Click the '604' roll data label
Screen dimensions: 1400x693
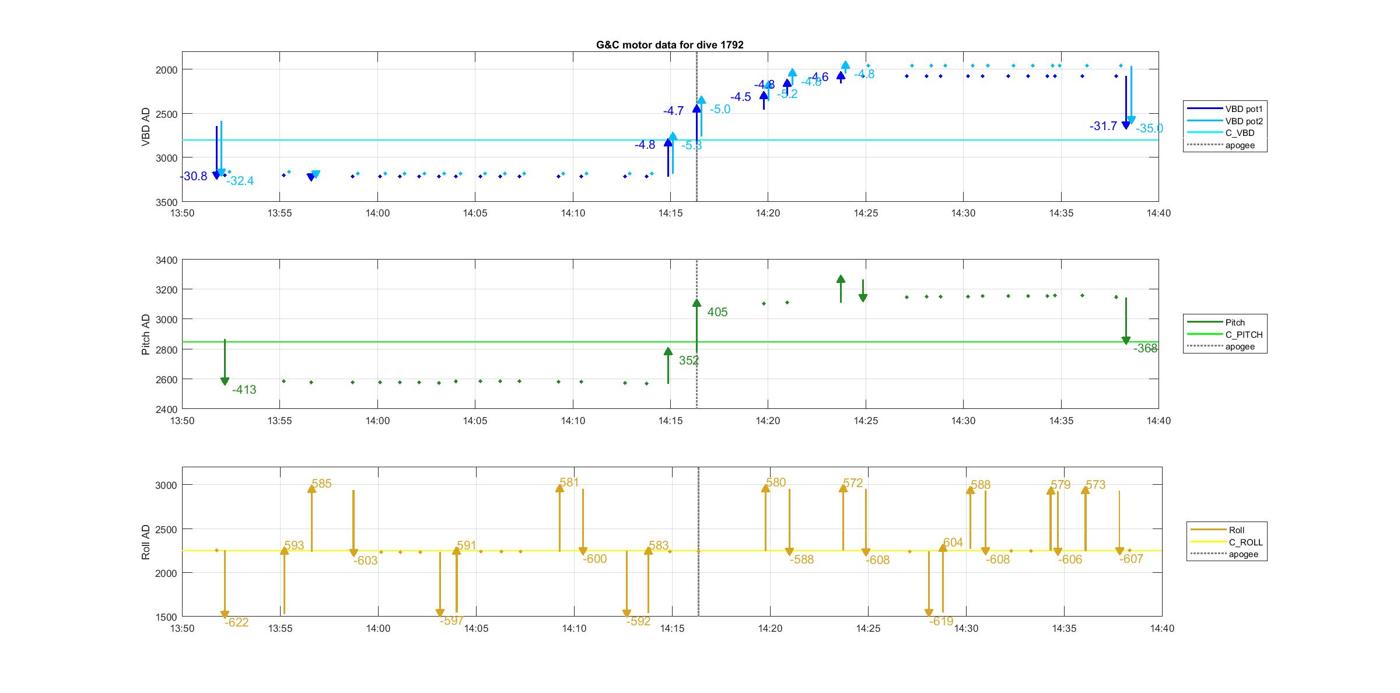tap(953, 543)
